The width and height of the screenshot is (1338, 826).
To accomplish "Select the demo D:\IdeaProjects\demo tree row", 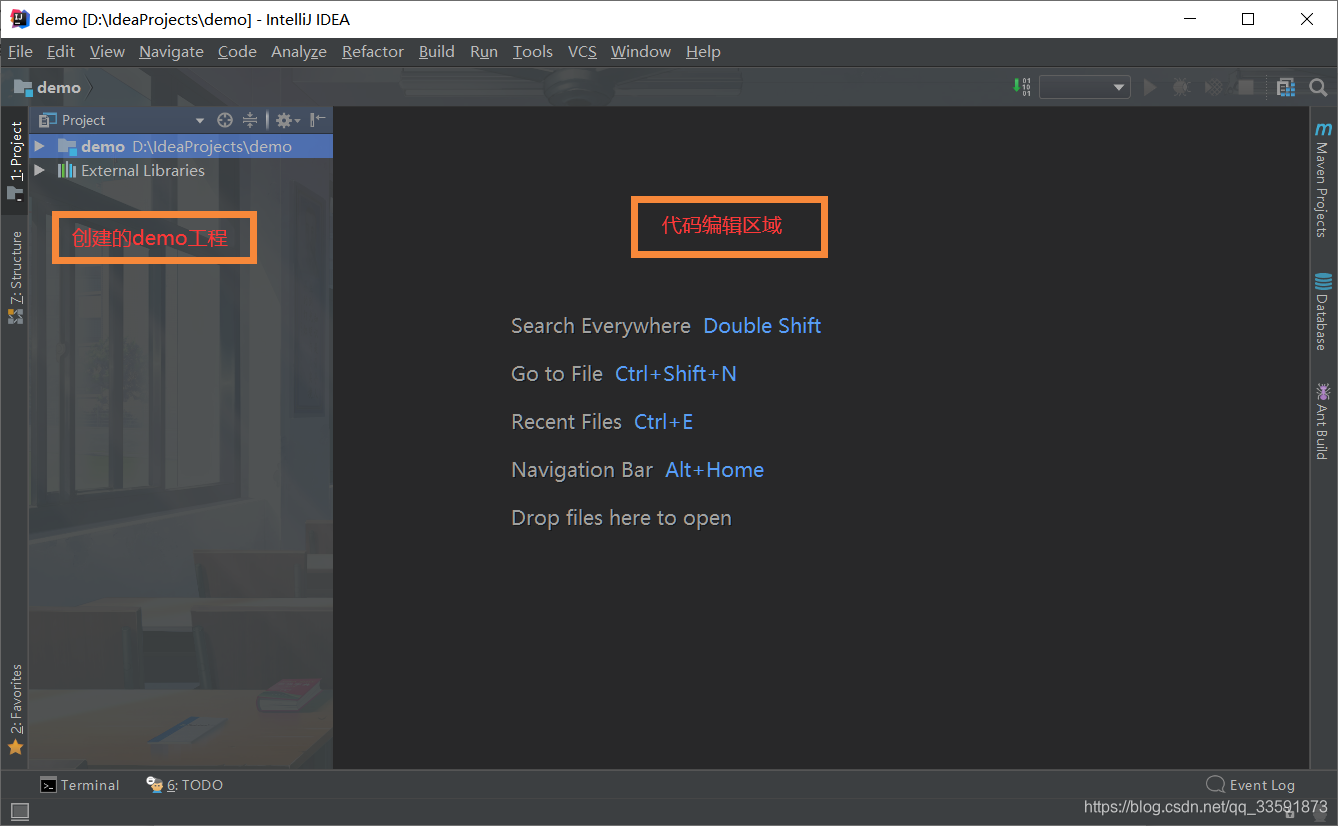I will pos(181,146).
